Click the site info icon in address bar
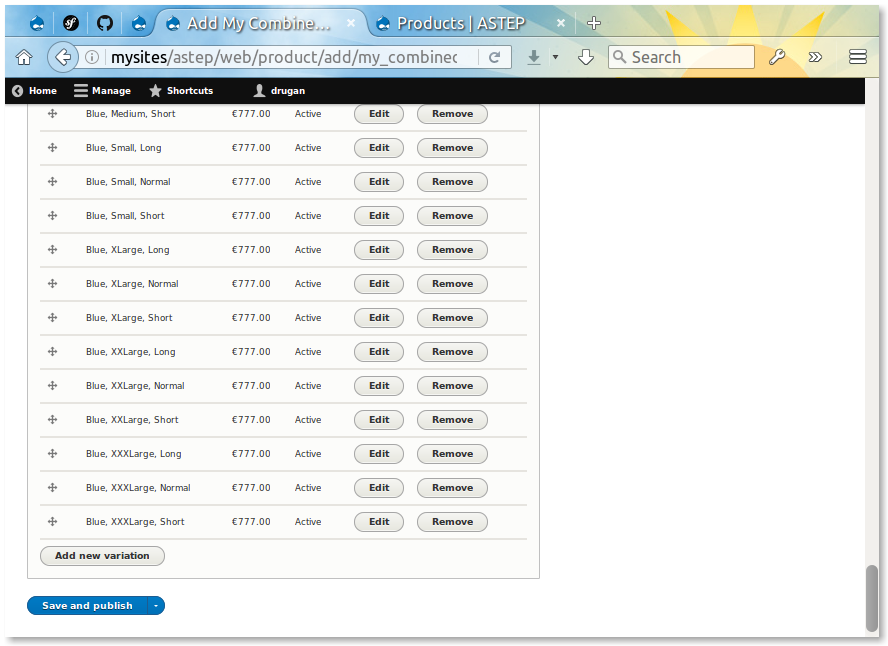 coord(92,57)
